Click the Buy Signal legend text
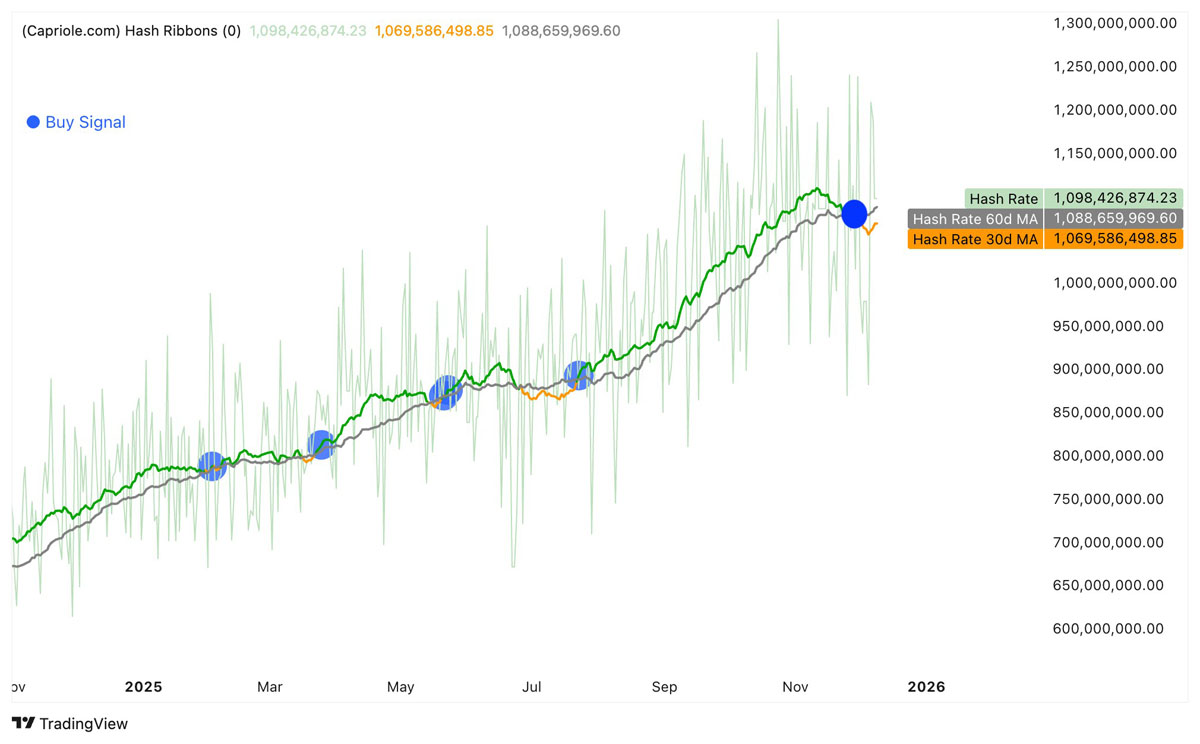 (86, 122)
